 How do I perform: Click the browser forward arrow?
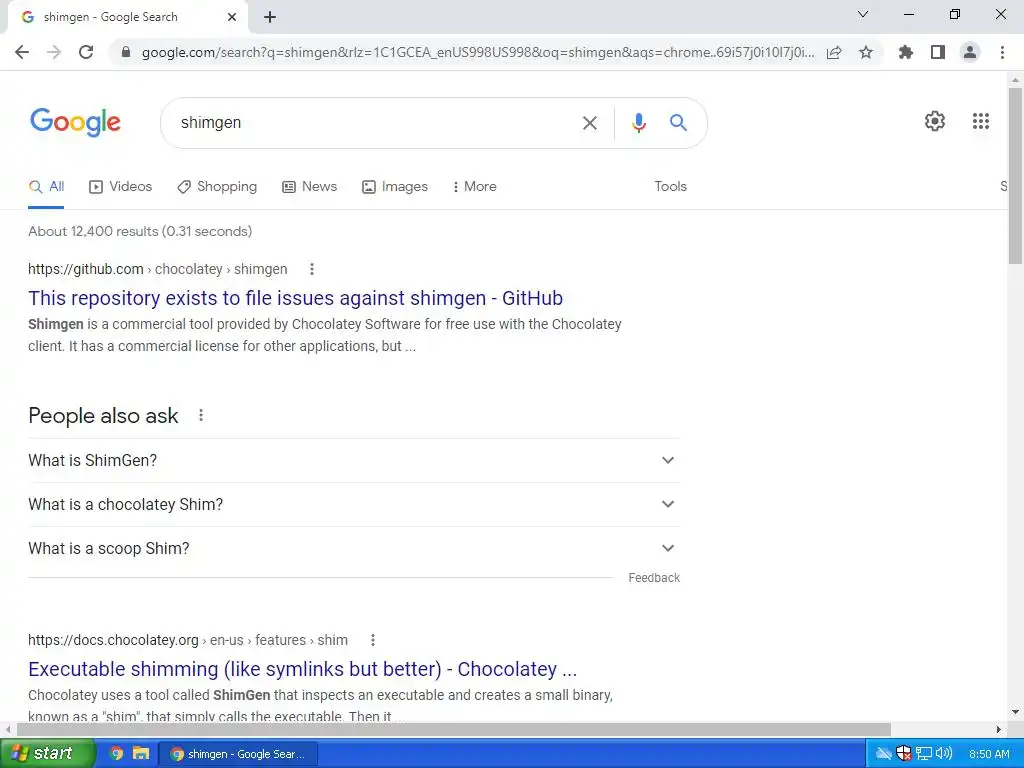coord(54,52)
